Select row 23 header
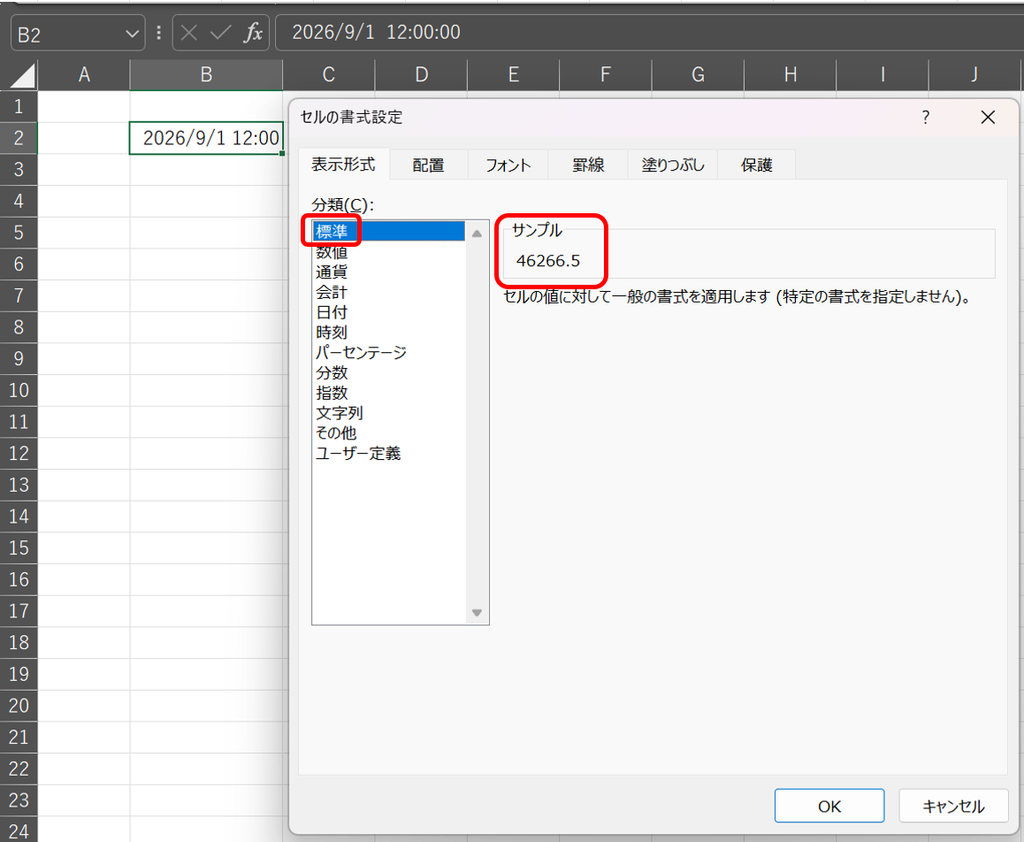1024x842 pixels. (x=18, y=800)
